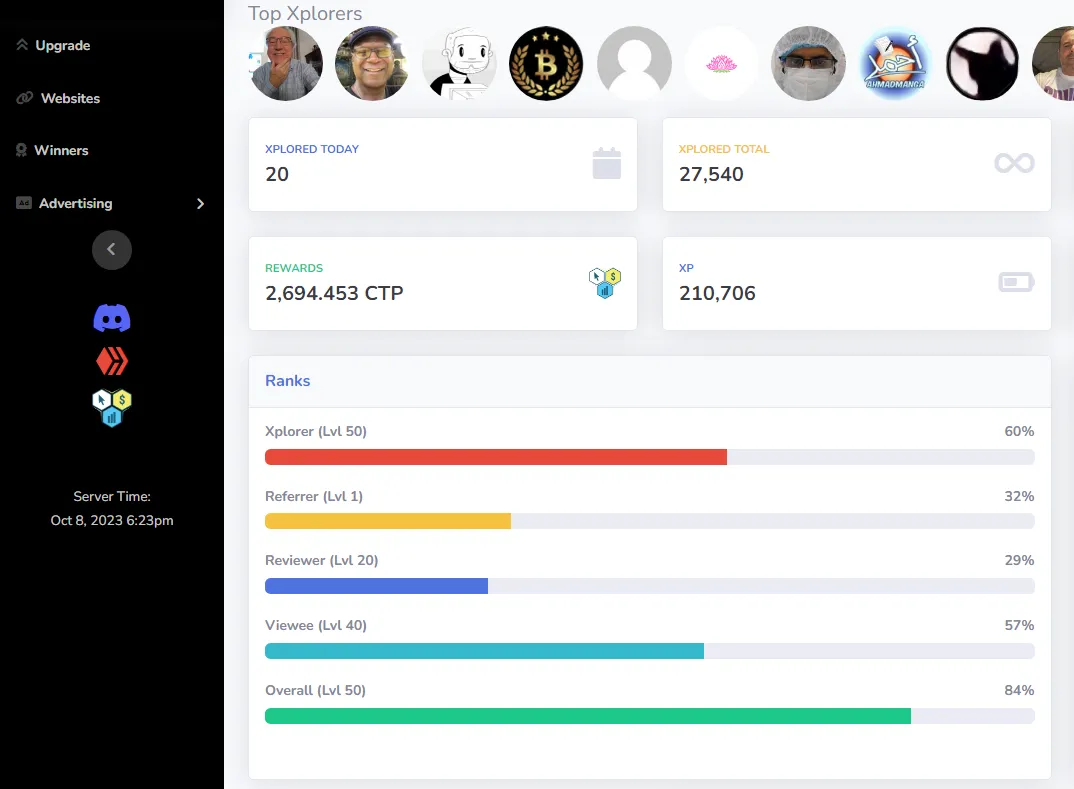Screen dimensions: 1074x789
Task: Open the avatar of man in cap and glasses
Action: (x=372, y=64)
